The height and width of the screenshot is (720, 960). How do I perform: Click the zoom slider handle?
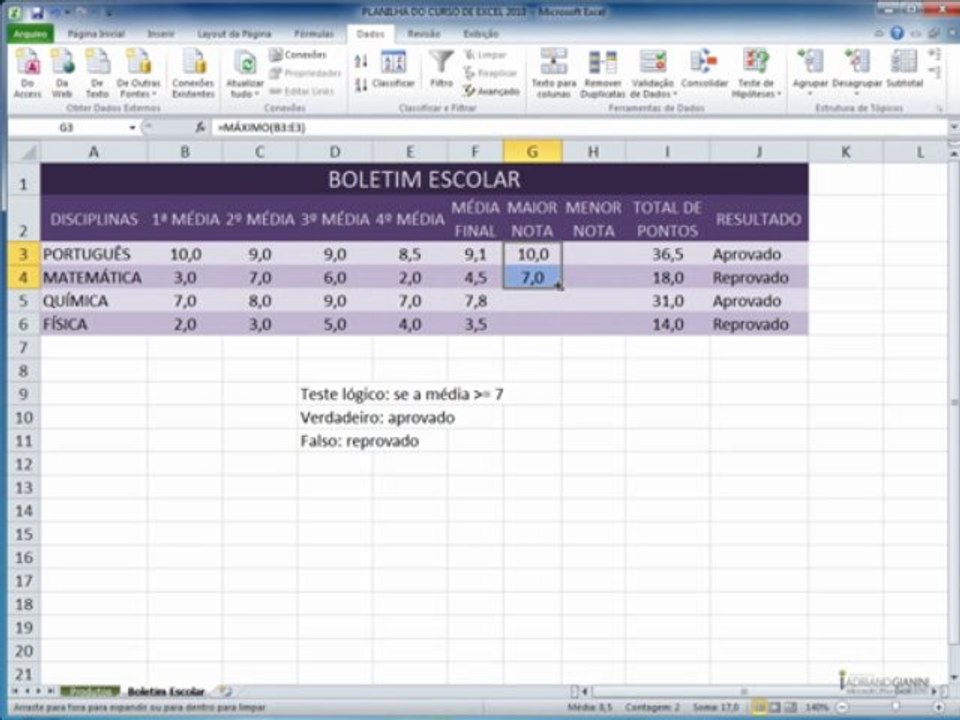[x=896, y=707]
